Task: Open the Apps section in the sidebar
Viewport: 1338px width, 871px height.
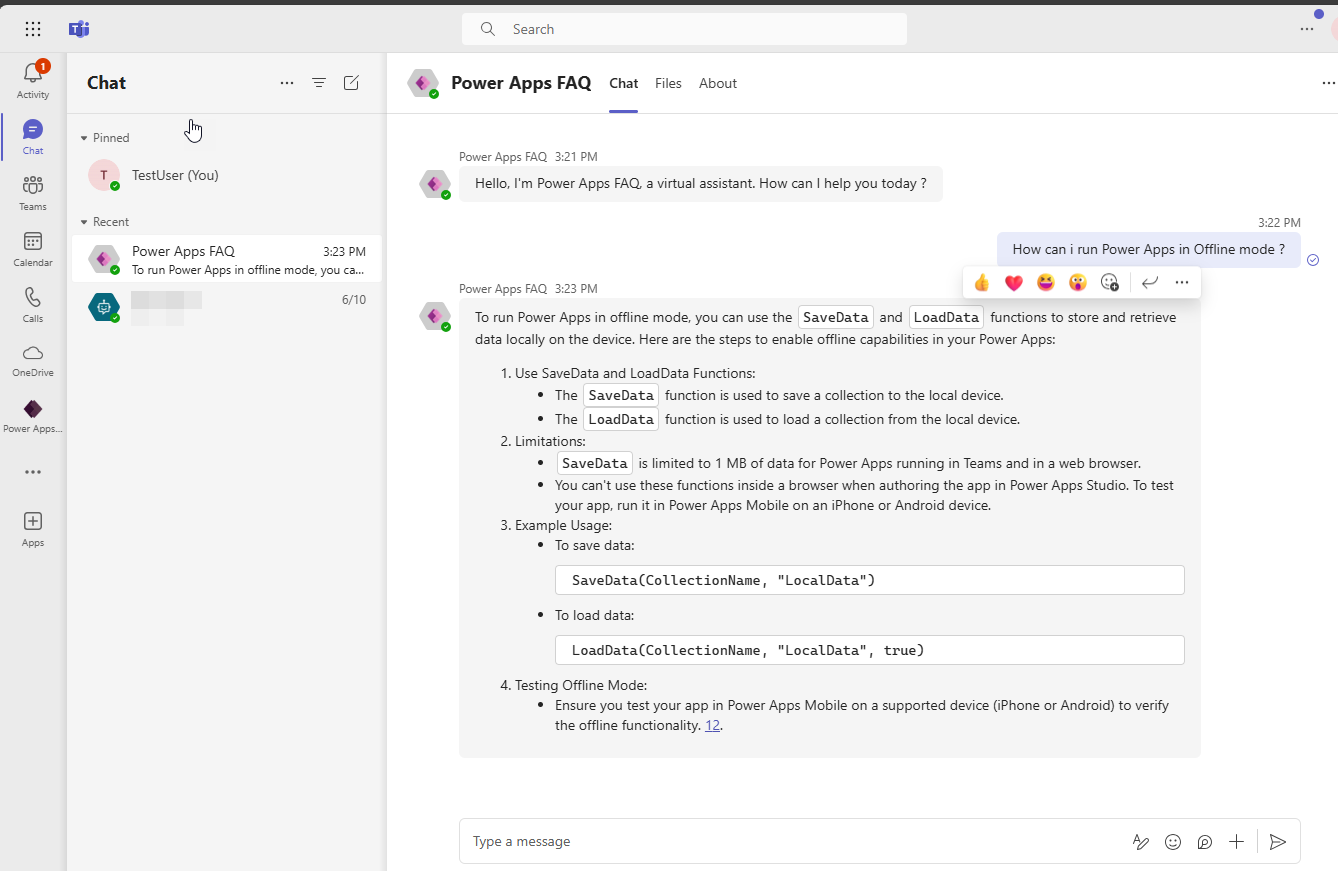Action: tap(32, 527)
